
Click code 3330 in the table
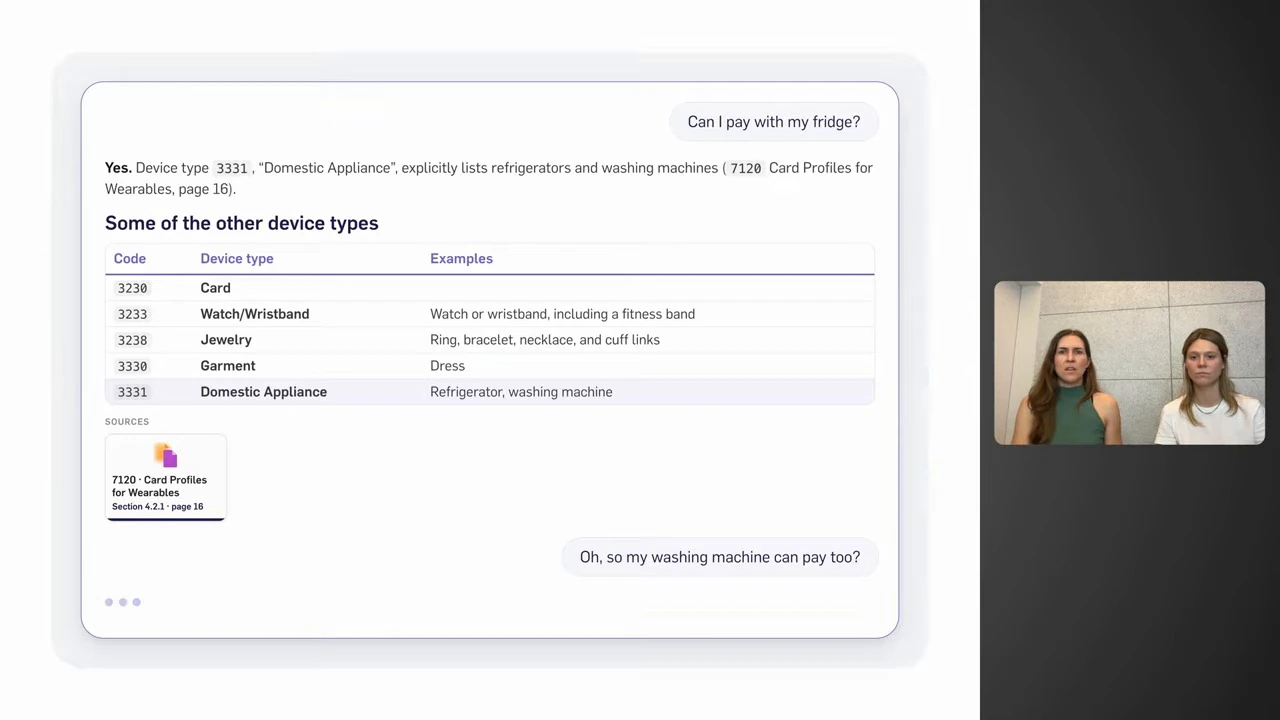click(132, 366)
